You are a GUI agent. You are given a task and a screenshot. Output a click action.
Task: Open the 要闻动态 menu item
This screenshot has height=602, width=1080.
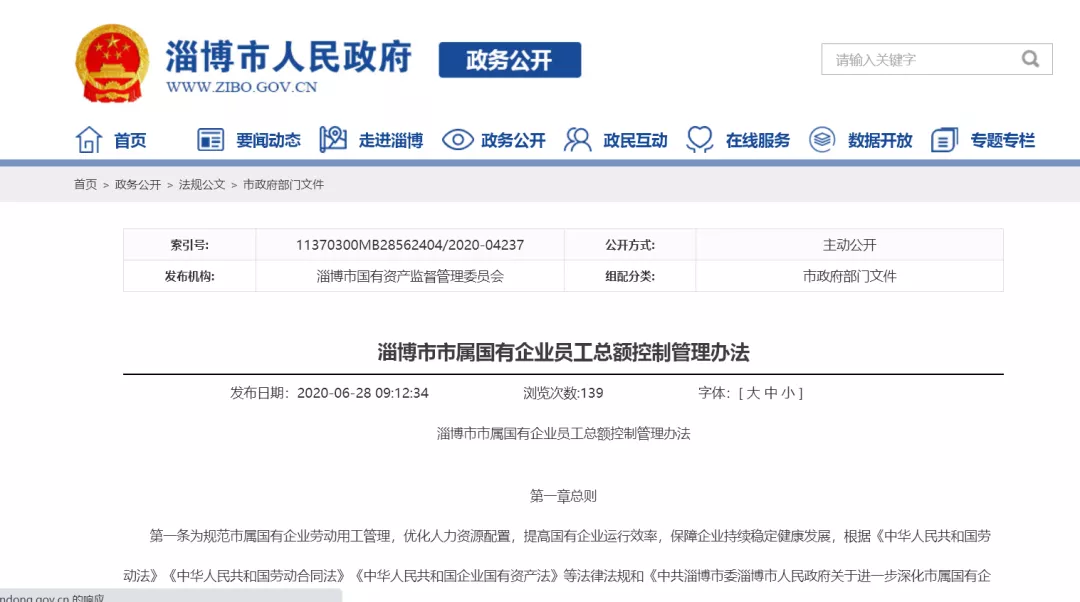[x=268, y=141]
